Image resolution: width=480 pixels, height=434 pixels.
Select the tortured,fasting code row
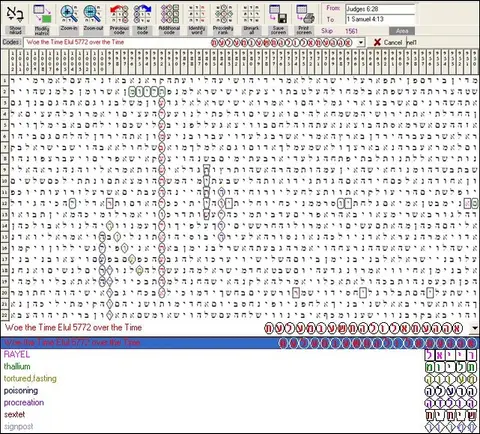[x=240, y=379]
